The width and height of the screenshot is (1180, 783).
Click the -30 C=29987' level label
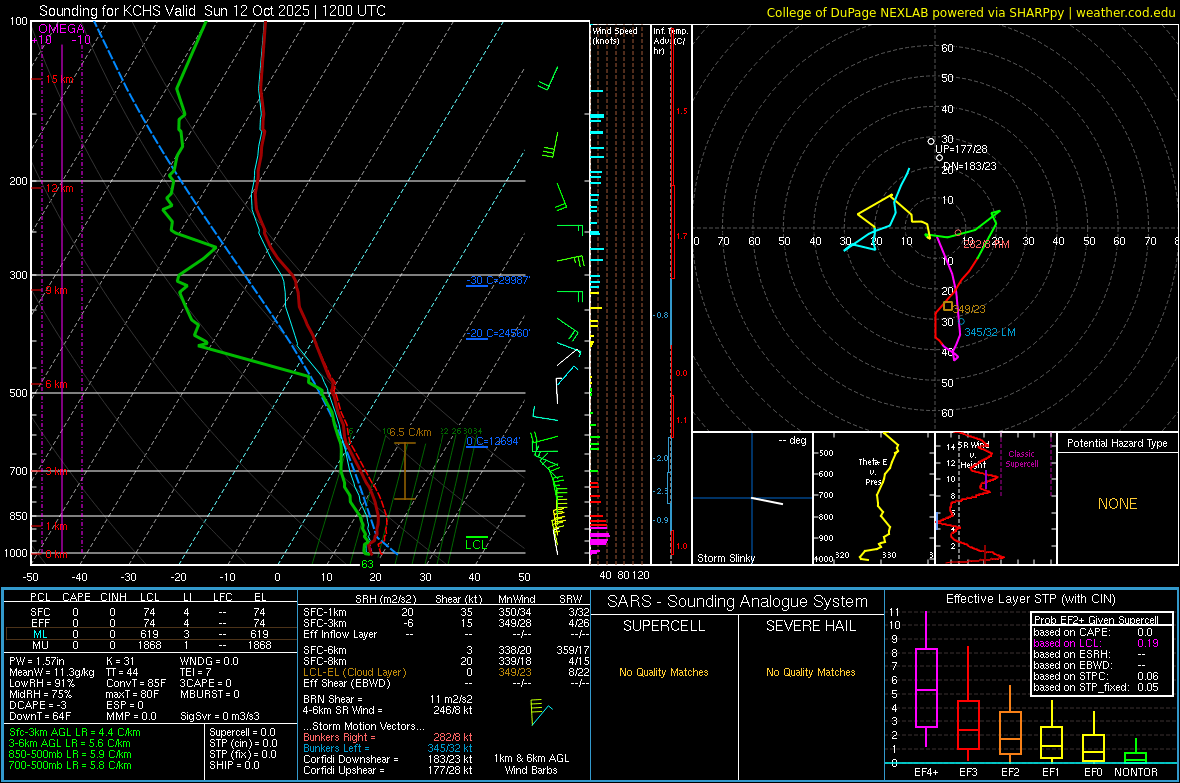point(498,280)
